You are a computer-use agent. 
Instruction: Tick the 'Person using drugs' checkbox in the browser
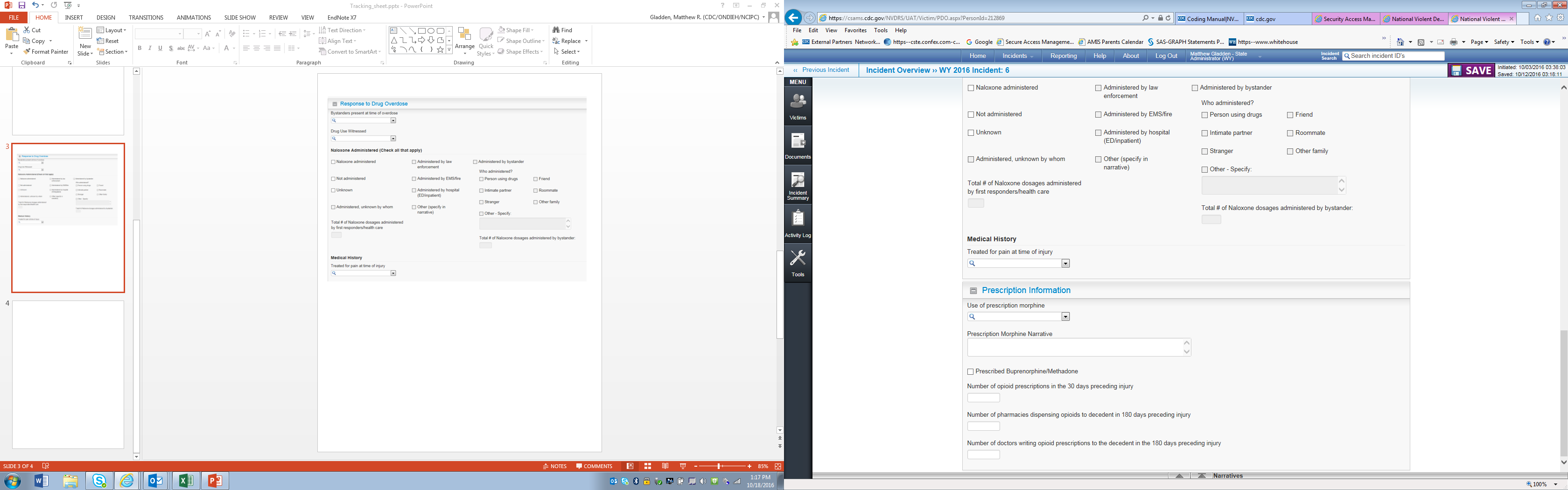[x=1204, y=115]
